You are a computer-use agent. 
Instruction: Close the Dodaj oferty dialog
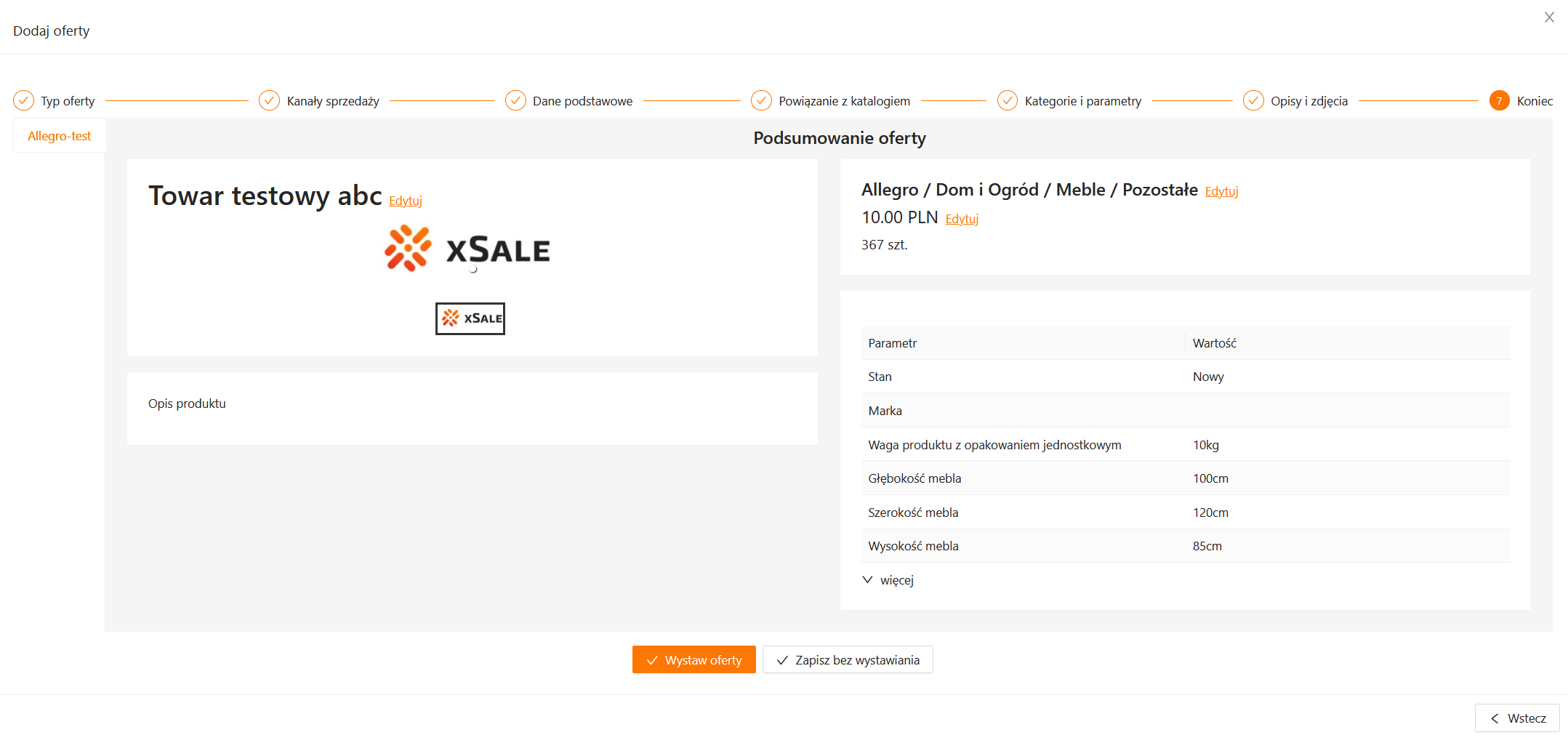pyautogui.click(x=1549, y=17)
